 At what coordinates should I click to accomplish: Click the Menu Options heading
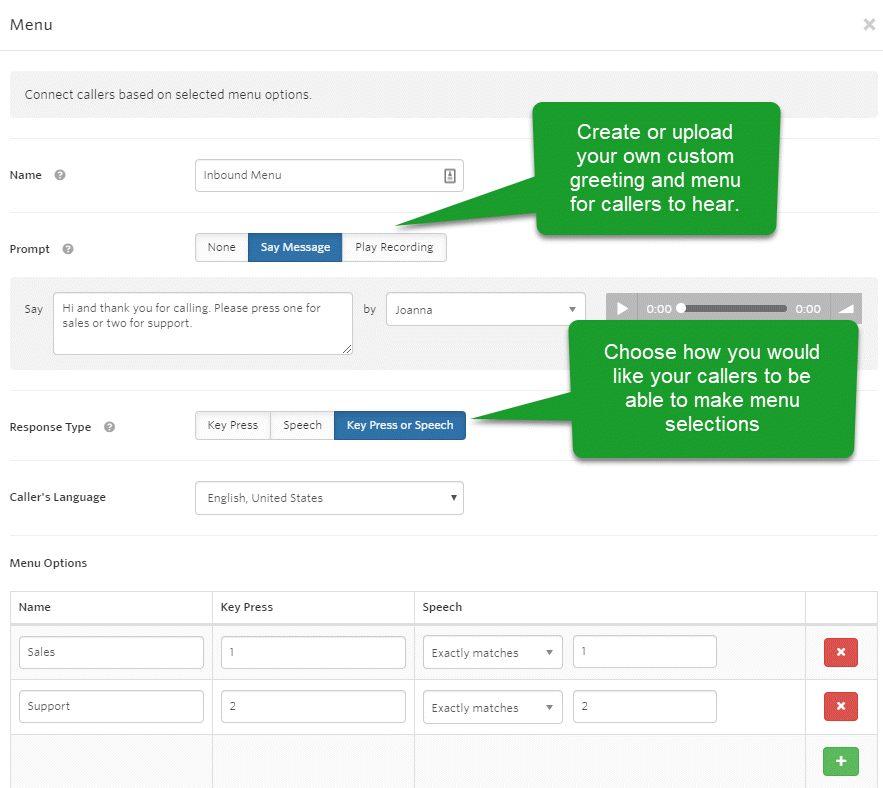click(48, 563)
